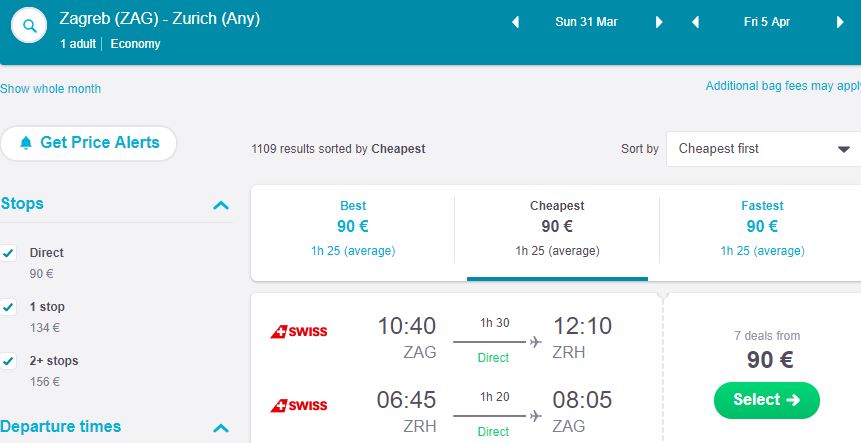Collapse the Stops filter section
This screenshot has width=861, height=443.
point(221,205)
